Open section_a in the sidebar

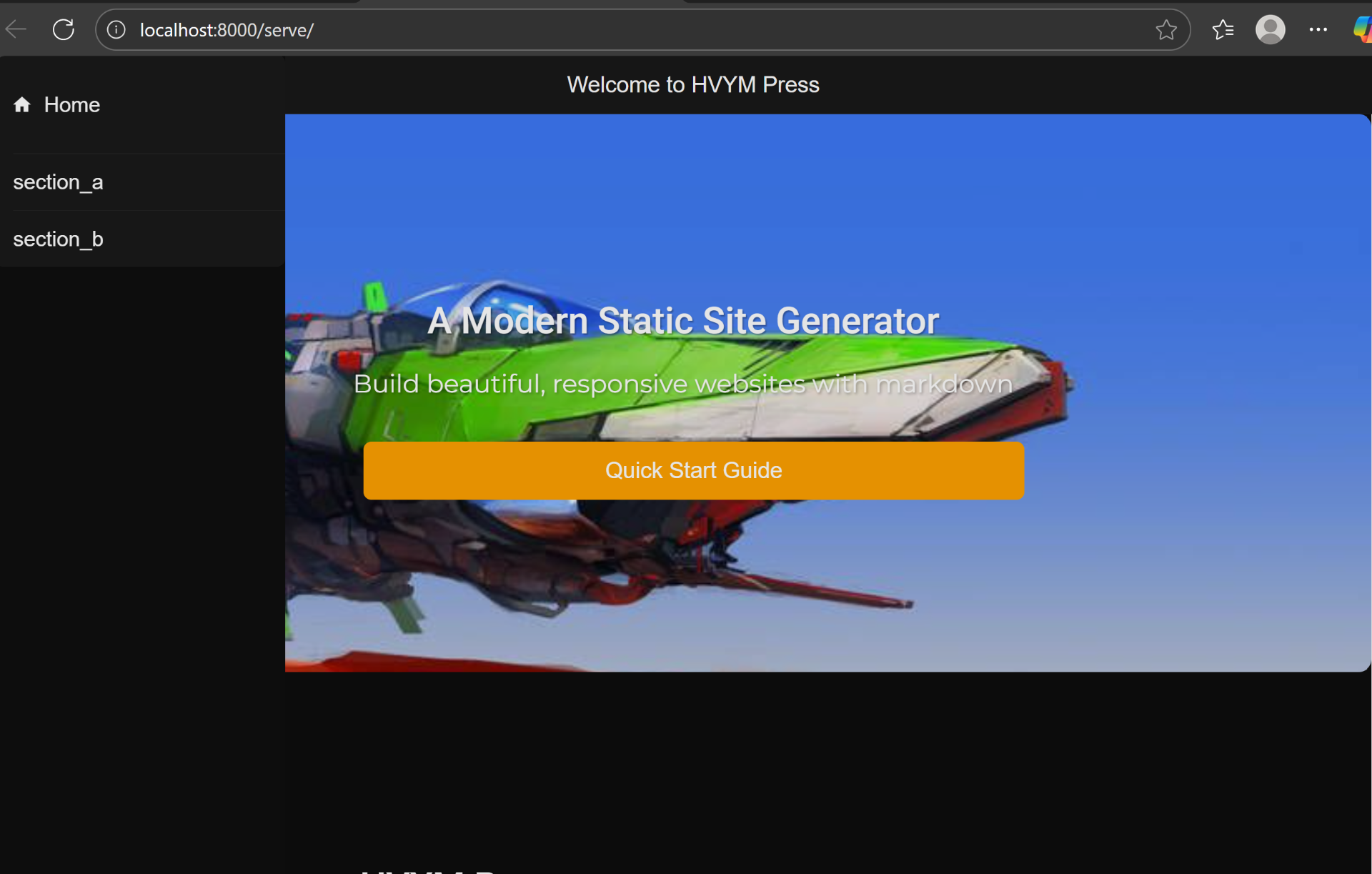[58, 183]
